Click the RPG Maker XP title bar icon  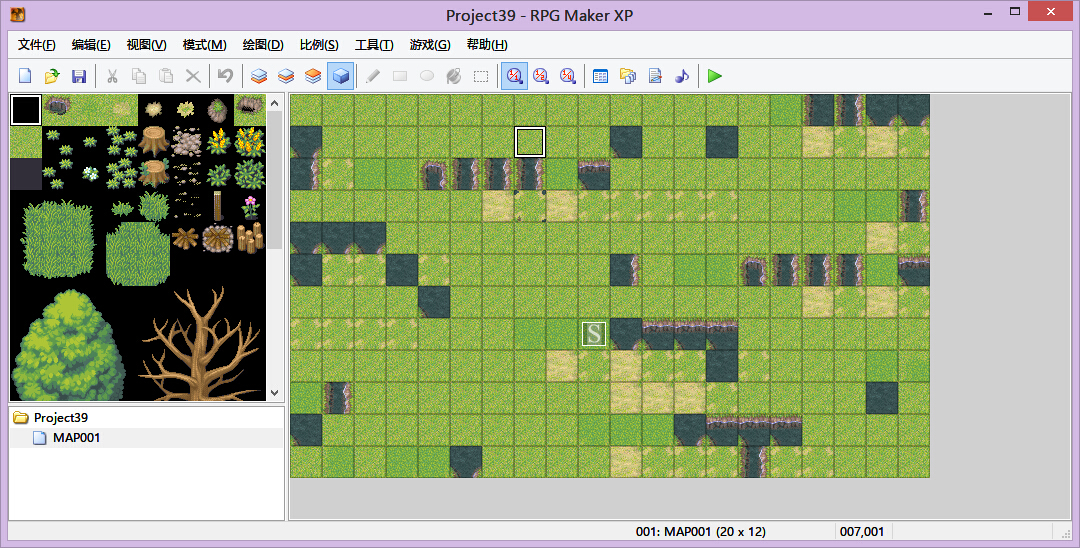pyautogui.click(x=18, y=14)
